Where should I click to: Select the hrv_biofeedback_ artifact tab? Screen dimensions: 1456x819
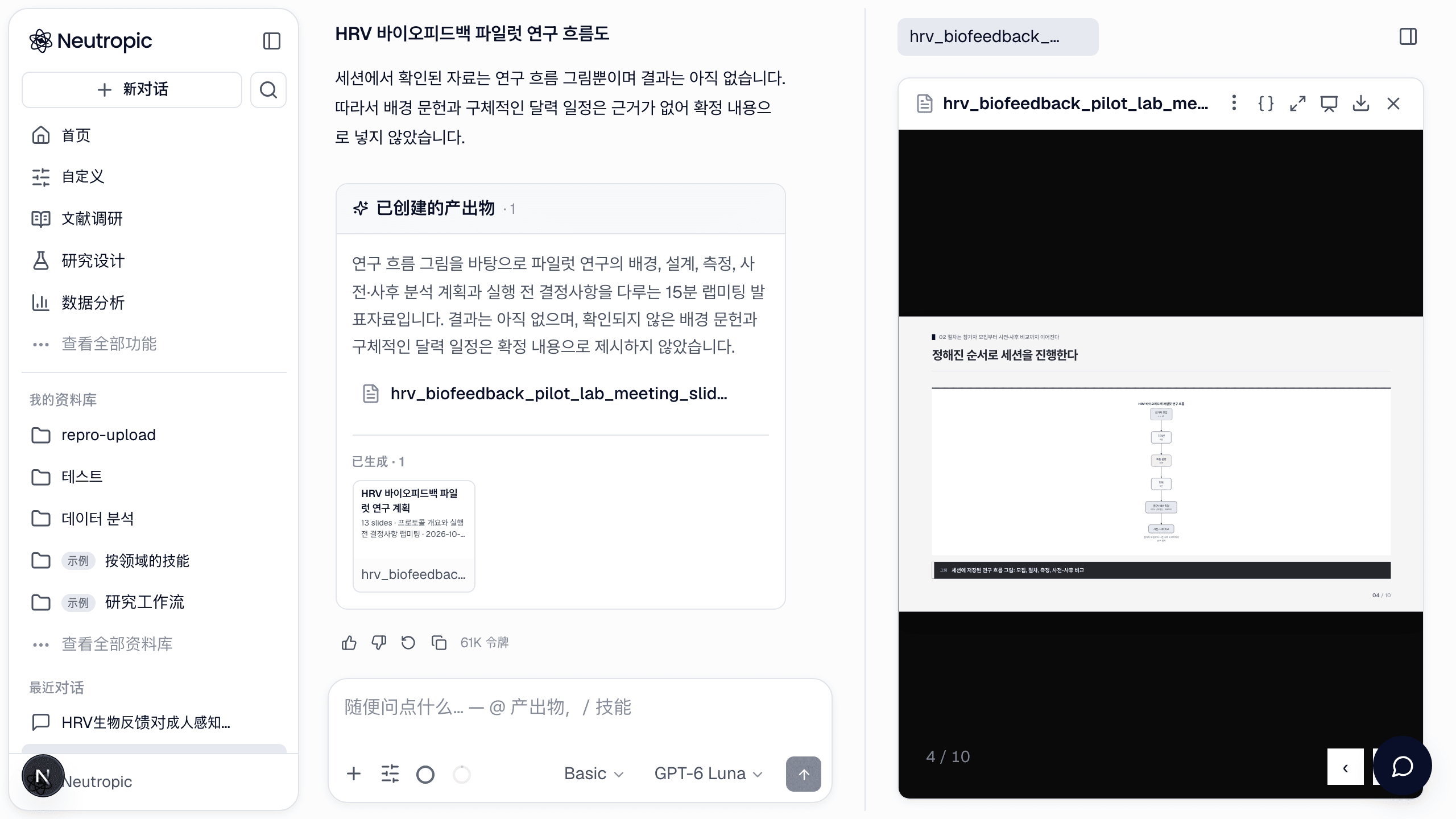coord(998,37)
